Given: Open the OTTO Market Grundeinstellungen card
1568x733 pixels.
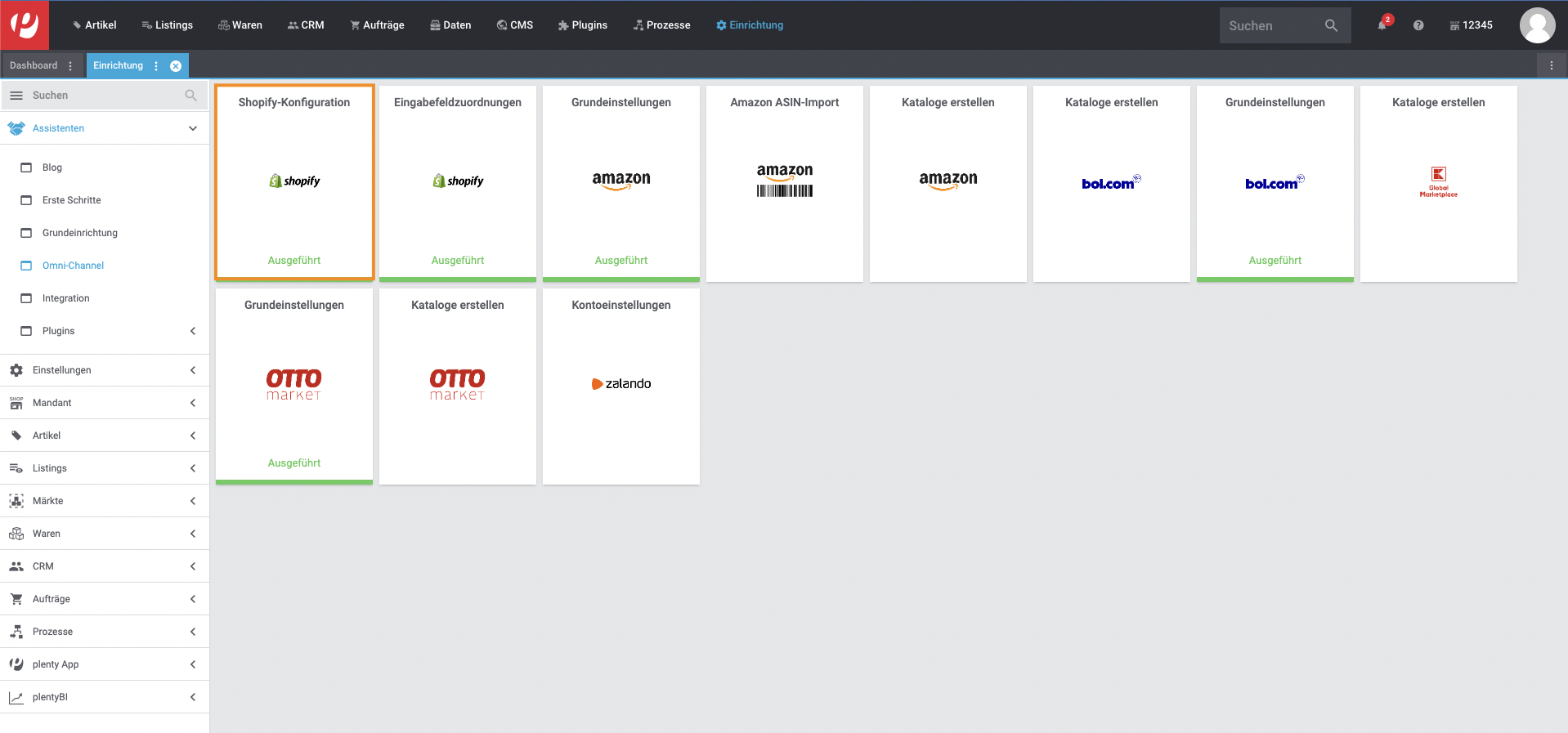Looking at the screenshot, I should click(294, 387).
